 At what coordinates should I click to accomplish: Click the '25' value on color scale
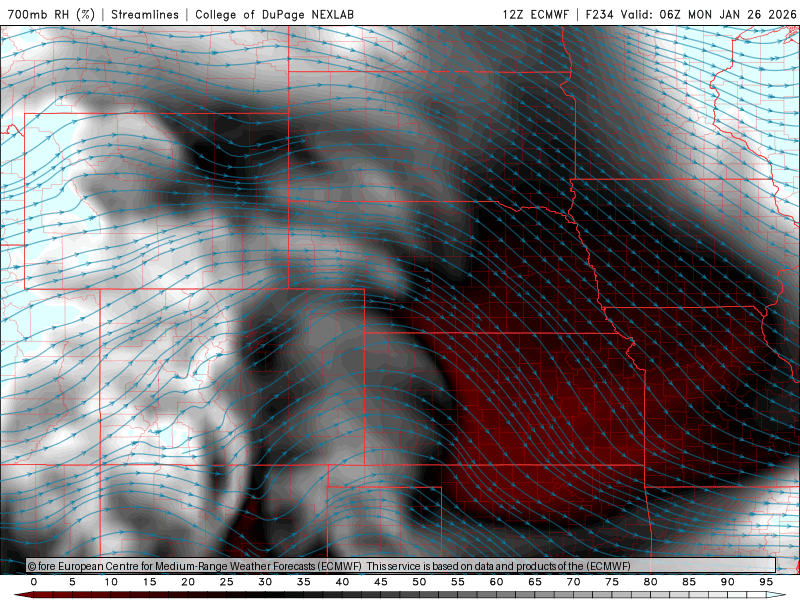point(227,582)
